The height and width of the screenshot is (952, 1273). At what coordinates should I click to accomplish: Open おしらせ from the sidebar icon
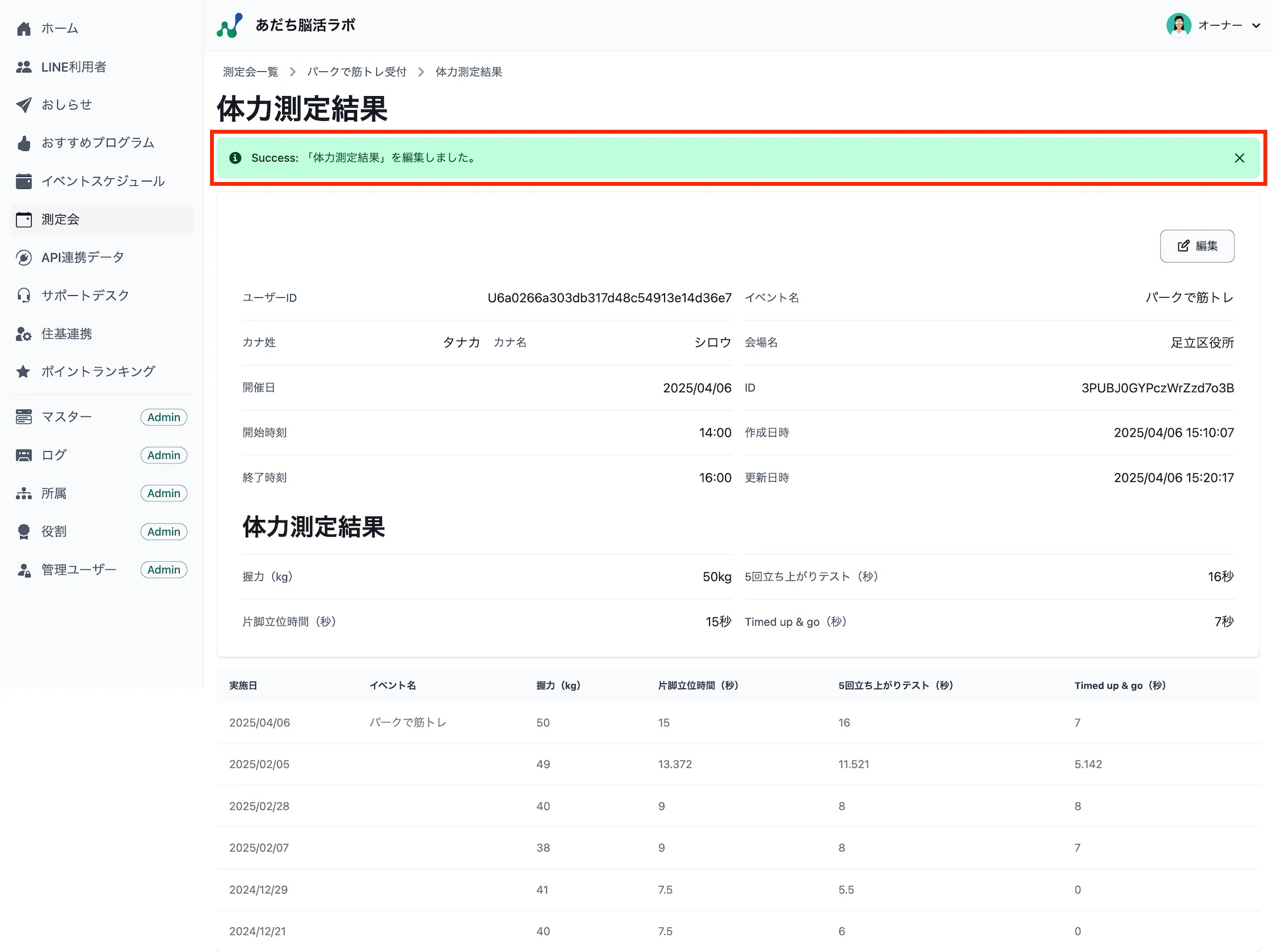[x=24, y=104]
